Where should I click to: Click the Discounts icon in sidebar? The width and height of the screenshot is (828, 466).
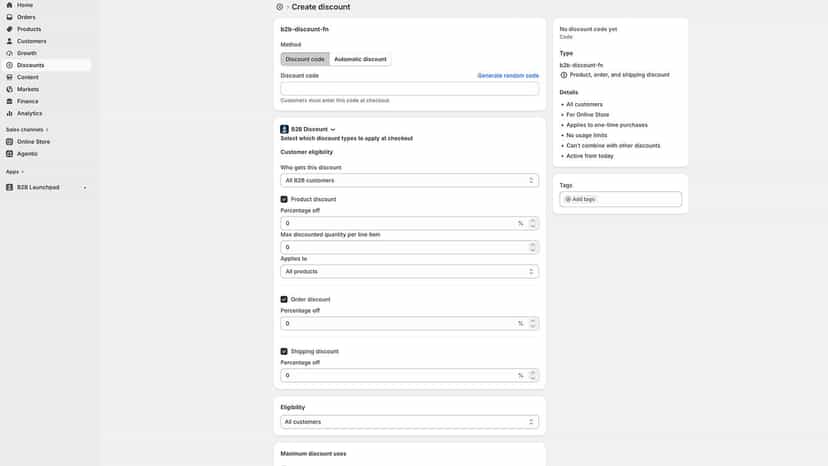coord(10,65)
